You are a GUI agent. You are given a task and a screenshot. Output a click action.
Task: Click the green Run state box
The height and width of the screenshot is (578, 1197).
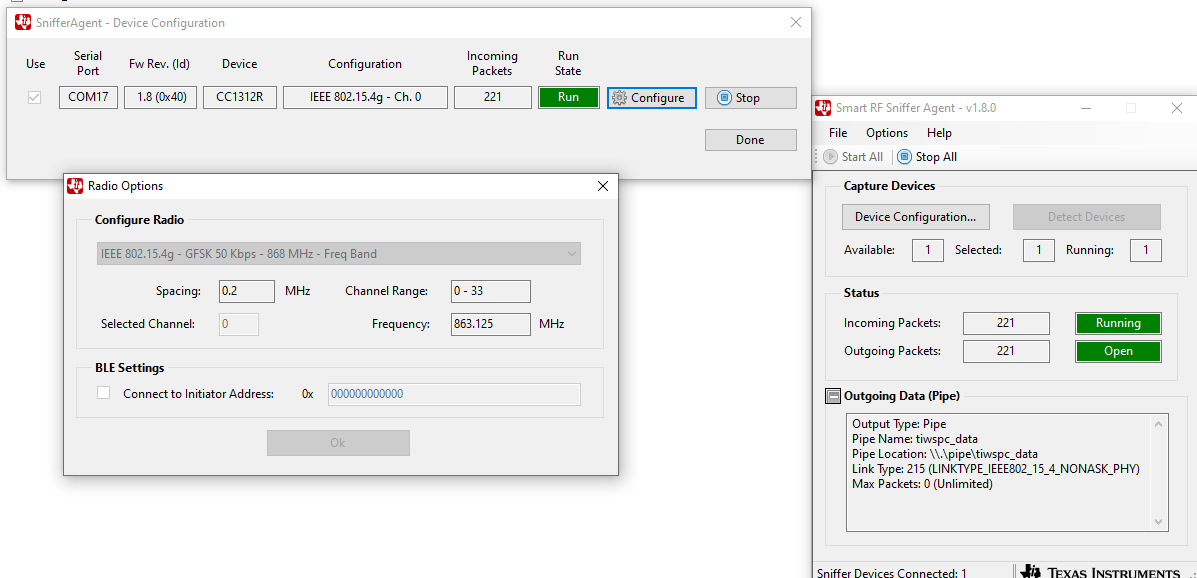pyautogui.click(x=569, y=98)
